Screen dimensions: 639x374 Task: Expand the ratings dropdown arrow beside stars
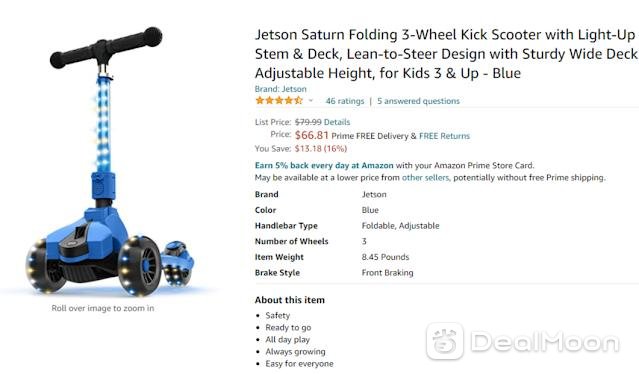[x=311, y=101]
